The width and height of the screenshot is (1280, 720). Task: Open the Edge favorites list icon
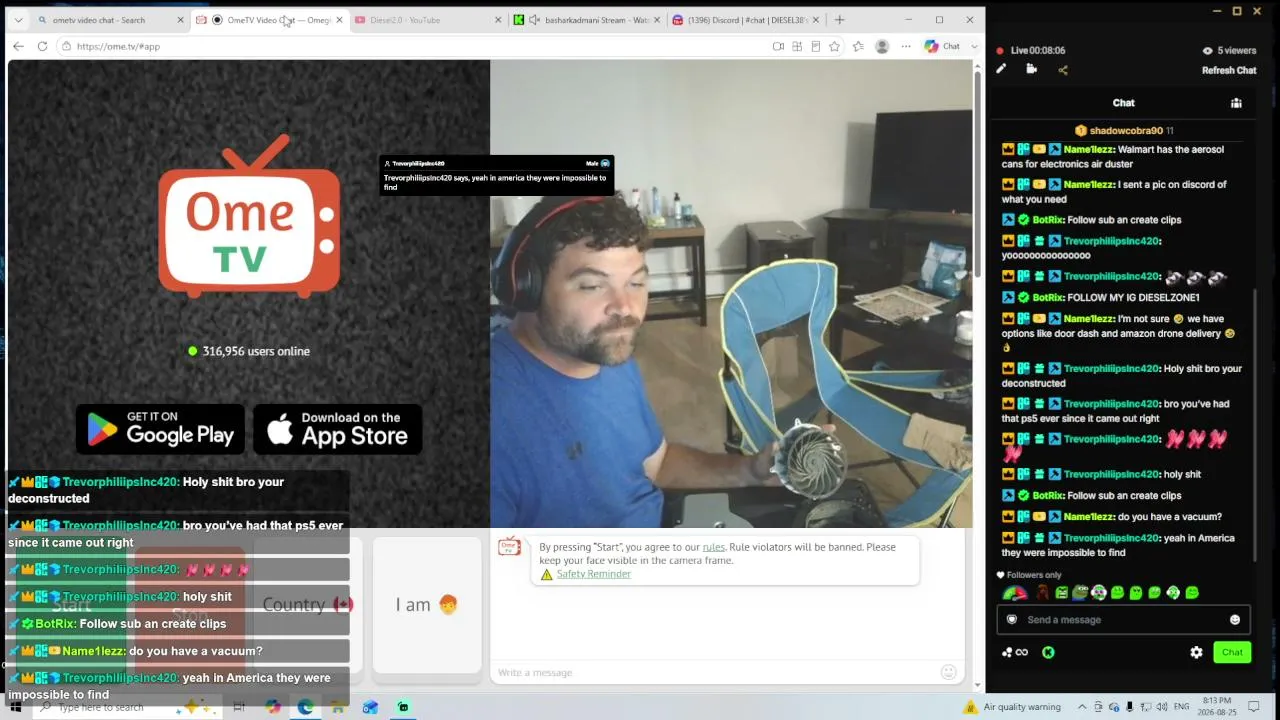858,46
